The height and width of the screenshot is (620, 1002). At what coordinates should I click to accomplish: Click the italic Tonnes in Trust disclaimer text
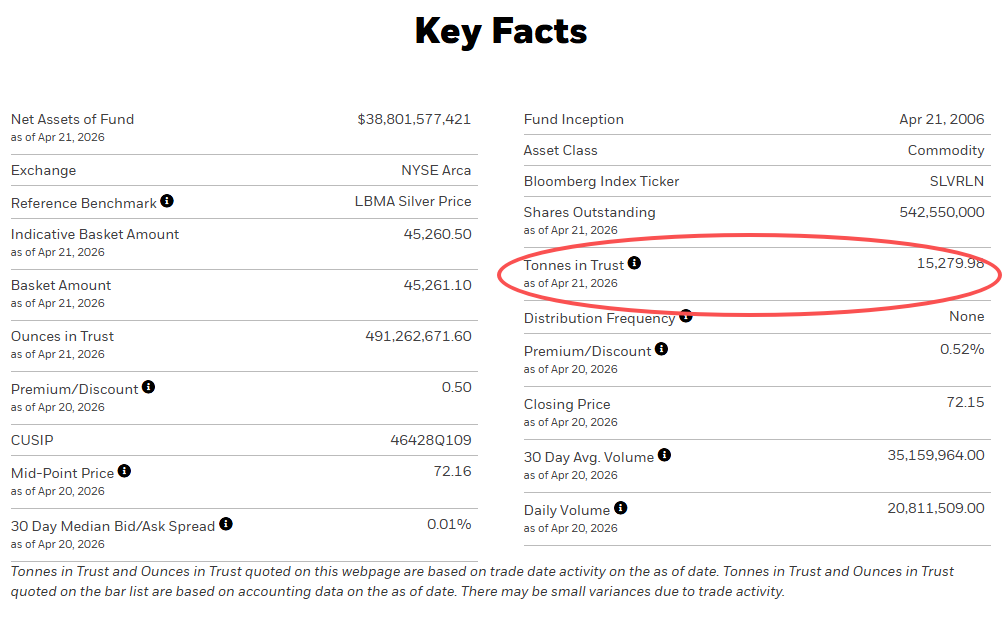point(482,582)
